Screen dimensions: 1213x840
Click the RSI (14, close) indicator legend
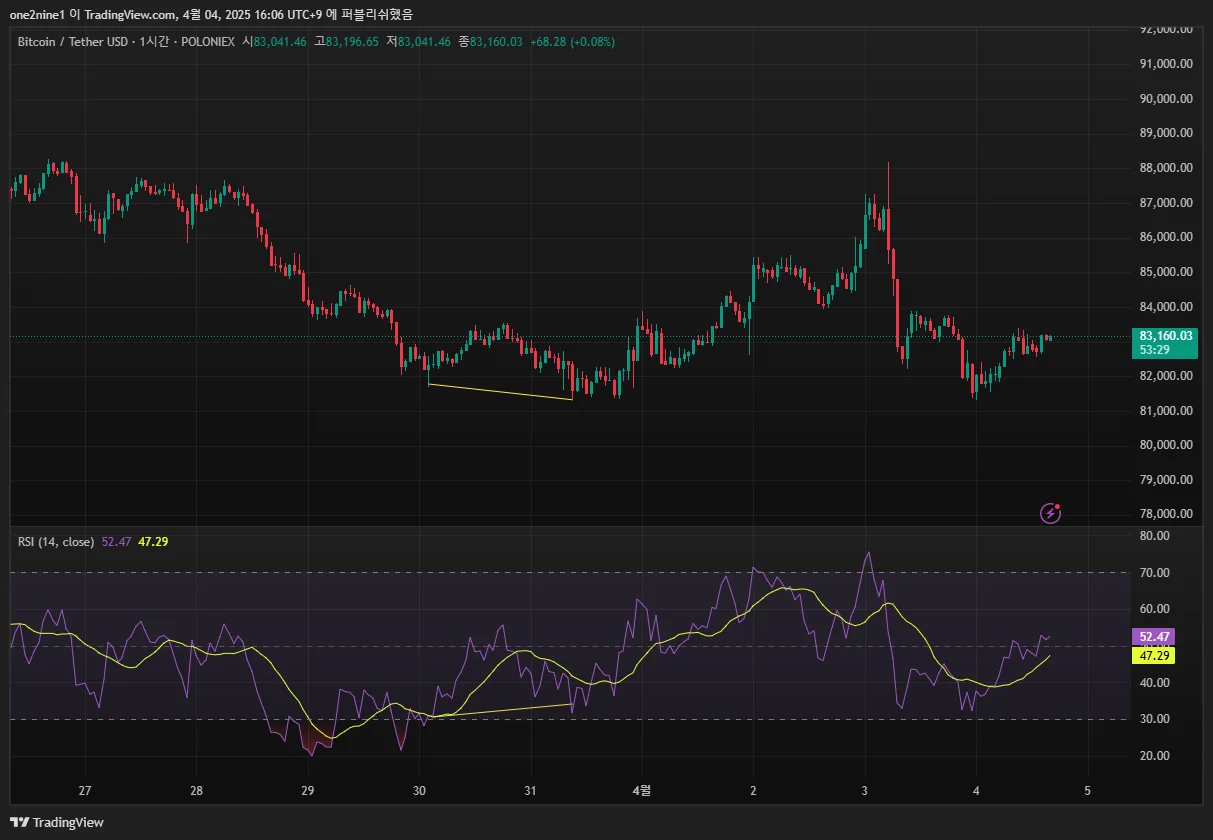[55, 542]
